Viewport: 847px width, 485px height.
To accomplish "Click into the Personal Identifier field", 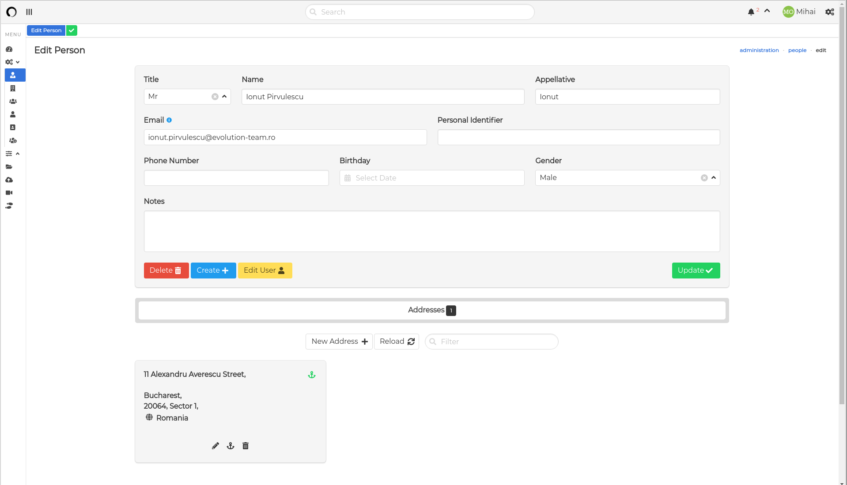I will pos(578,137).
